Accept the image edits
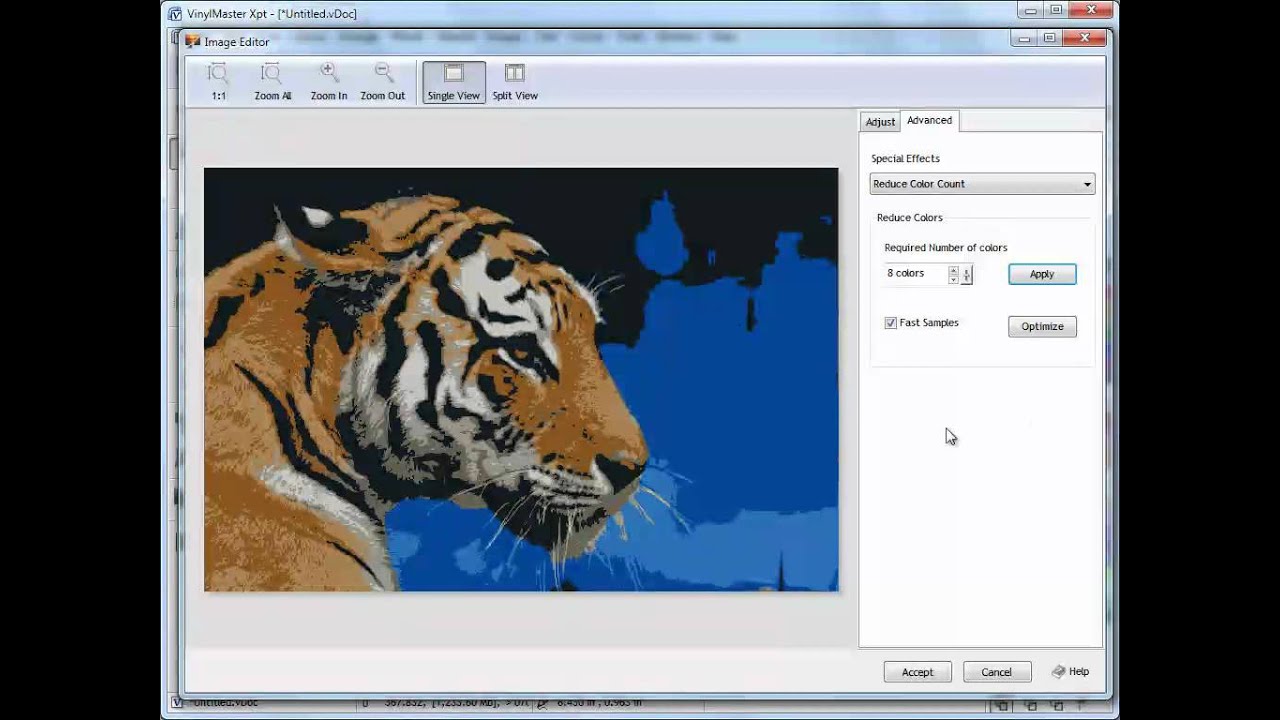This screenshot has width=1280, height=720. (x=917, y=672)
